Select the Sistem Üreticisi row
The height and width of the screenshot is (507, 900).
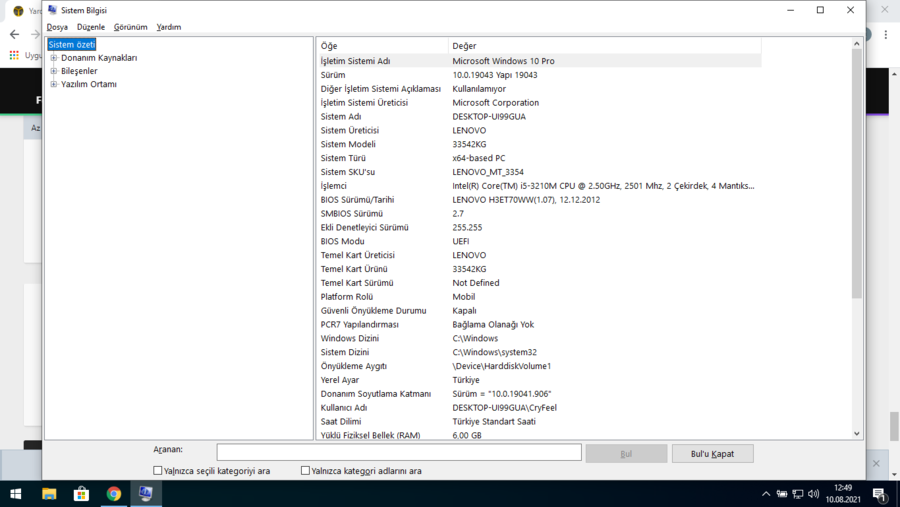pyautogui.click(x=540, y=130)
